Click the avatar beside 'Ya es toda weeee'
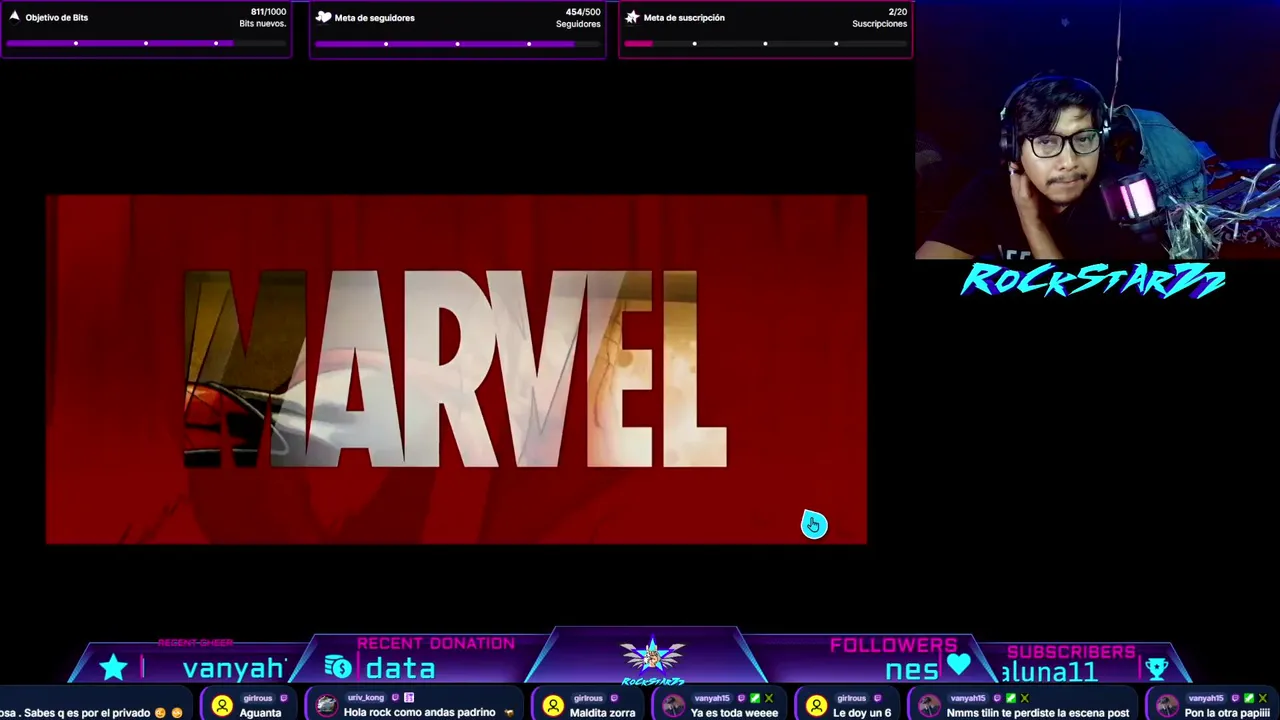 pyautogui.click(x=674, y=706)
